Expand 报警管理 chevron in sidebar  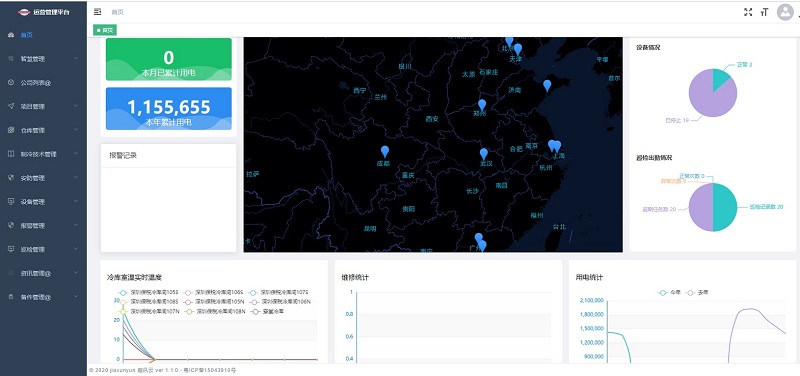76,225
